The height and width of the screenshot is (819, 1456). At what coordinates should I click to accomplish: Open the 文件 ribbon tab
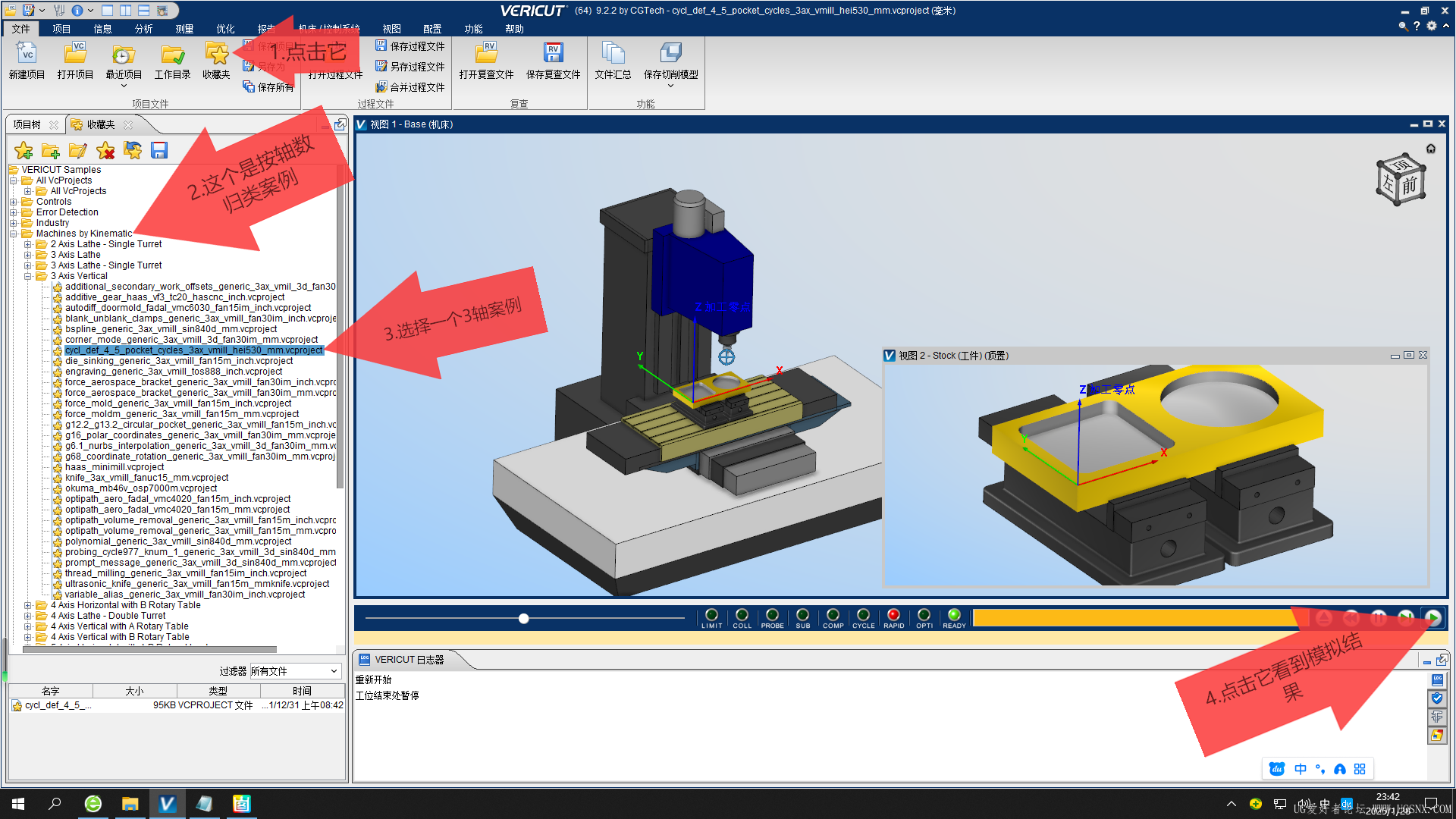pyautogui.click(x=21, y=29)
